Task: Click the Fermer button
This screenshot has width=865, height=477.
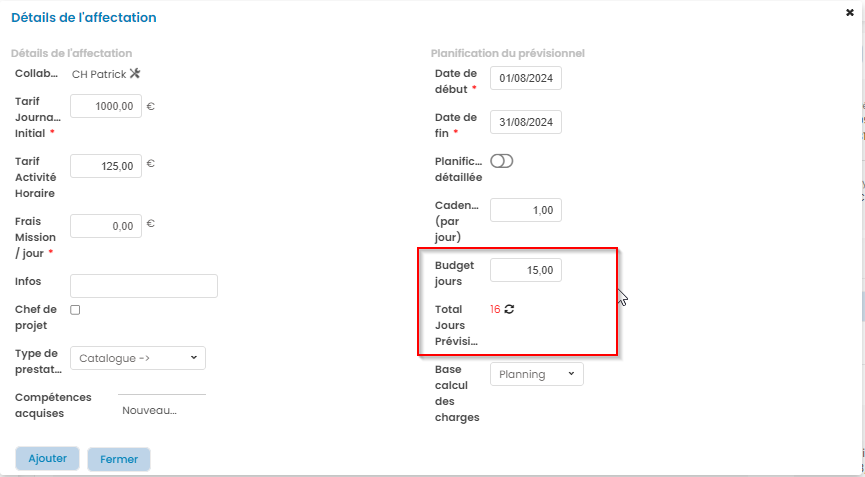Action: tap(119, 459)
